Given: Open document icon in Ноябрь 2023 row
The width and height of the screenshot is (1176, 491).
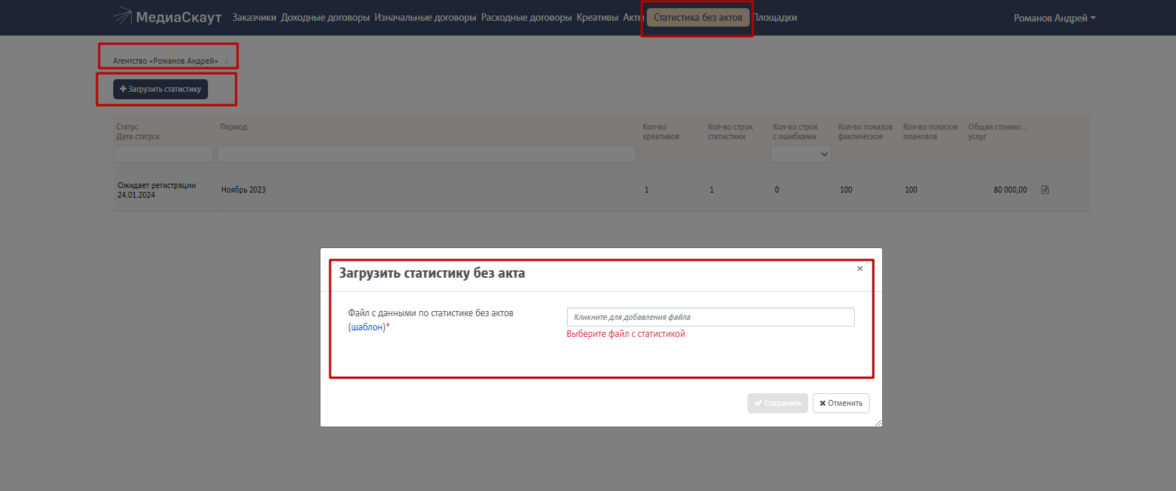Looking at the screenshot, I should 1045,190.
